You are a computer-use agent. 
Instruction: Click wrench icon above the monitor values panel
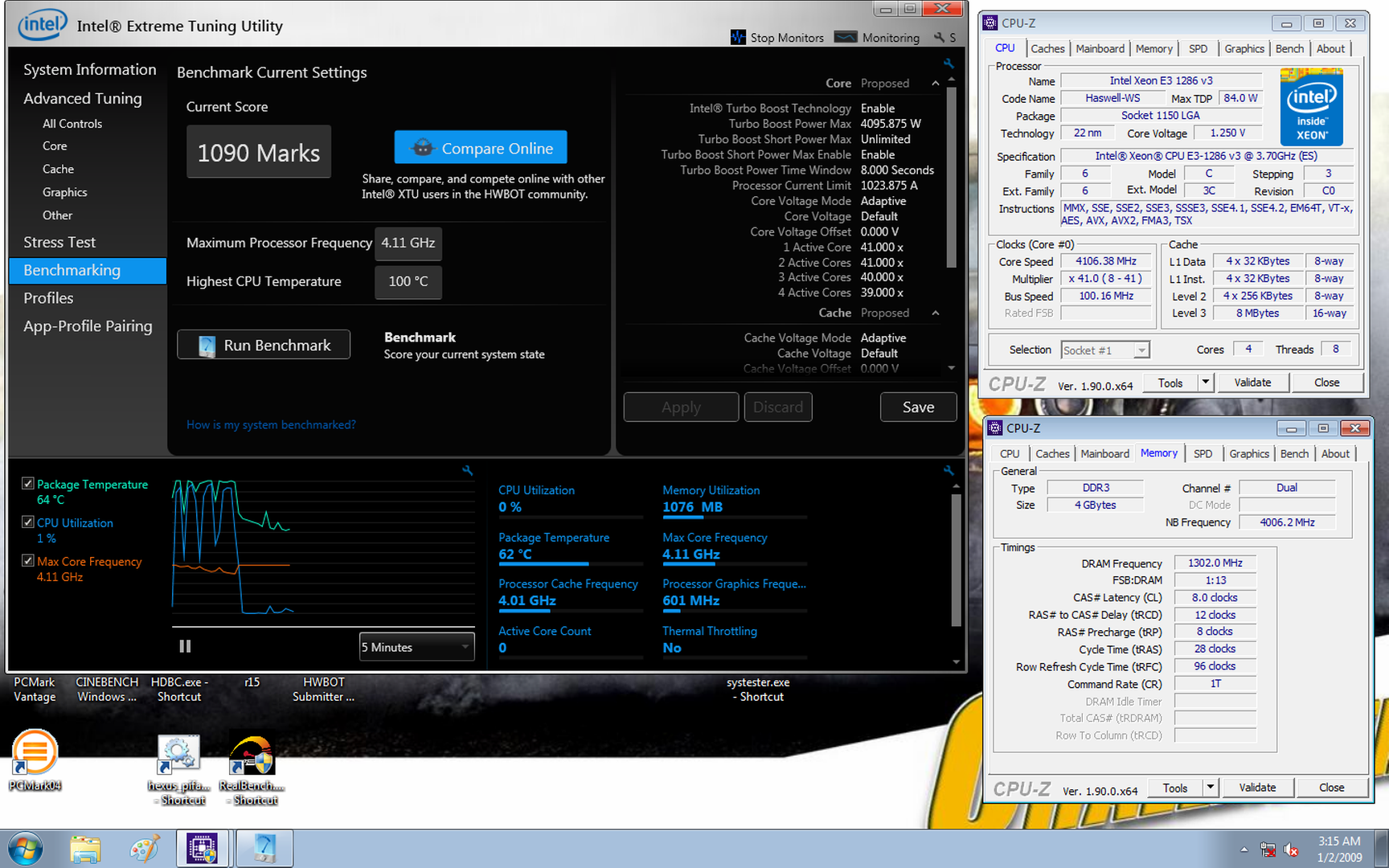(x=949, y=471)
